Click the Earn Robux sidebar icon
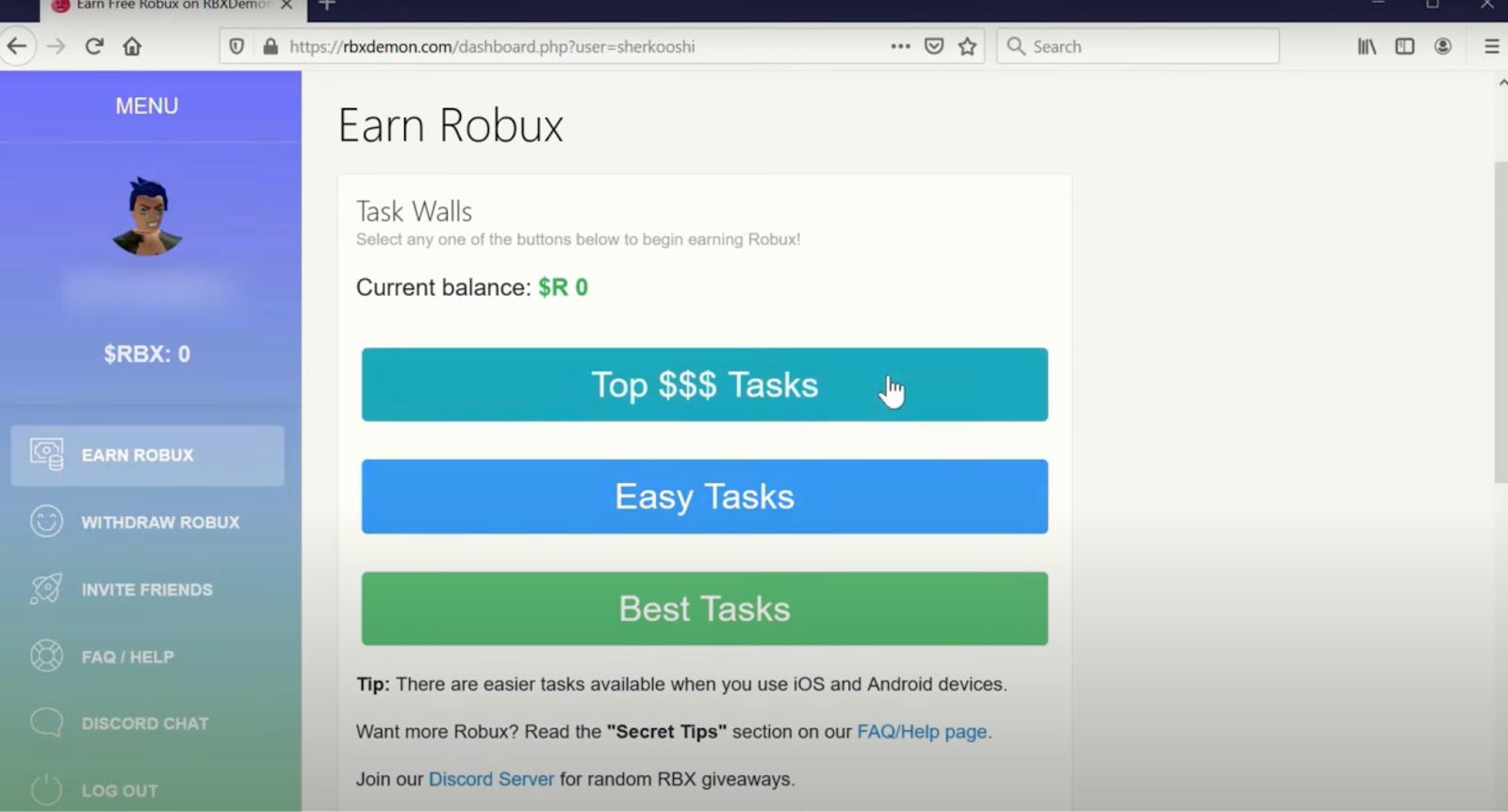 [46, 455]
